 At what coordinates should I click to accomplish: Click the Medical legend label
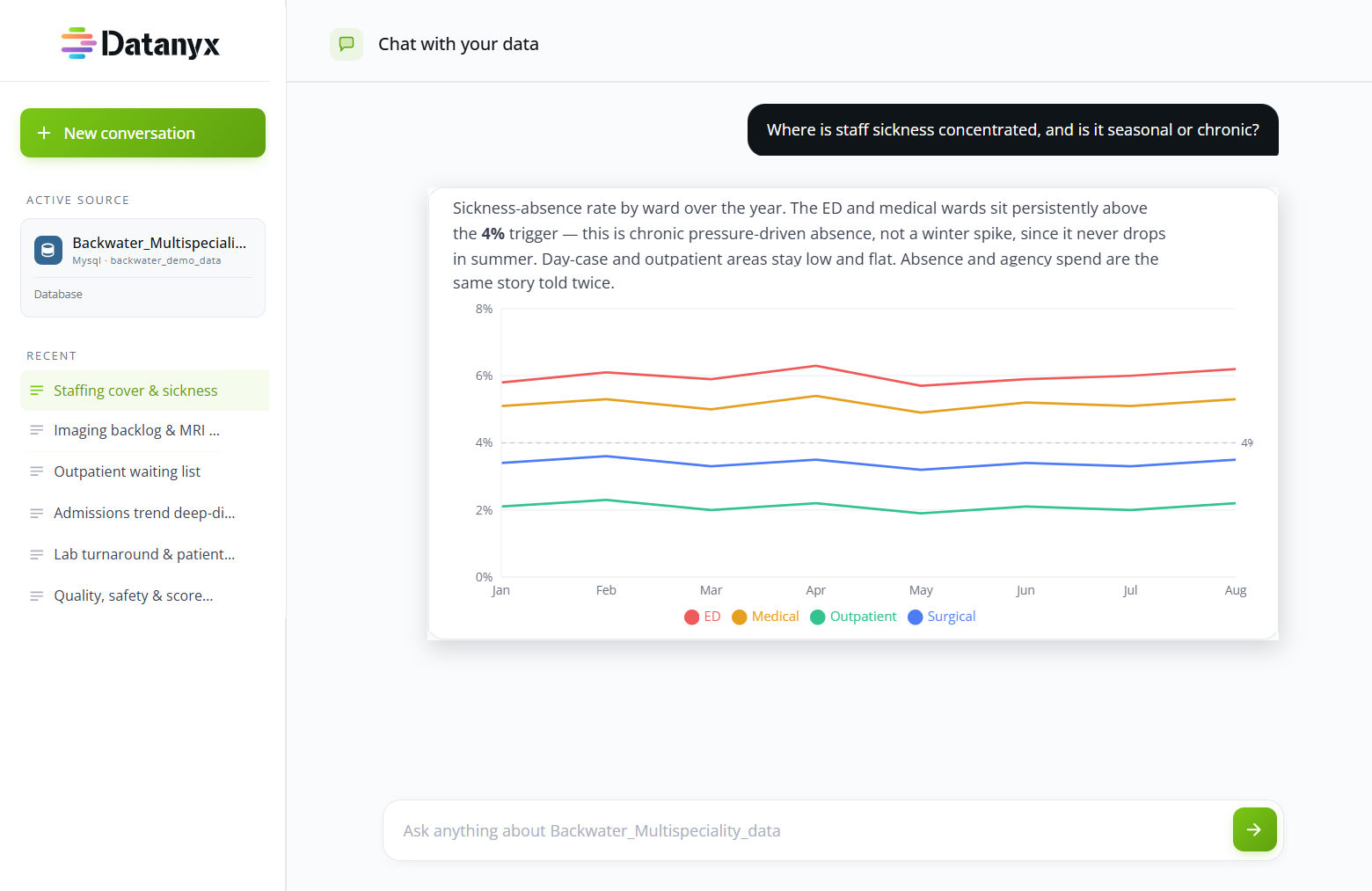(776, 617)
